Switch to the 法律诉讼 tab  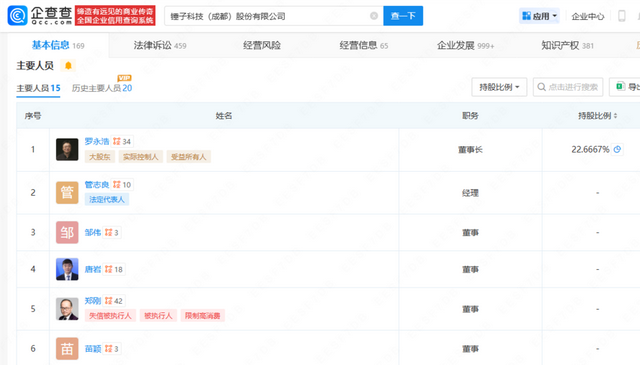coord(160,45)
